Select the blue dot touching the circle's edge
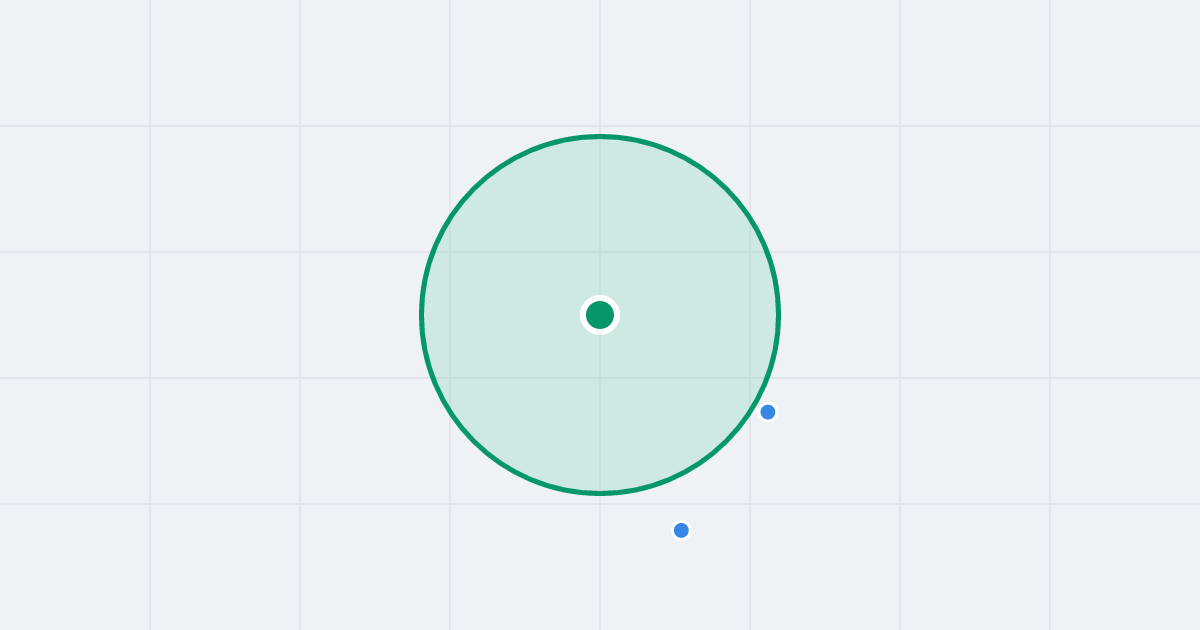The image size is (1200, 630). (768, 412)
